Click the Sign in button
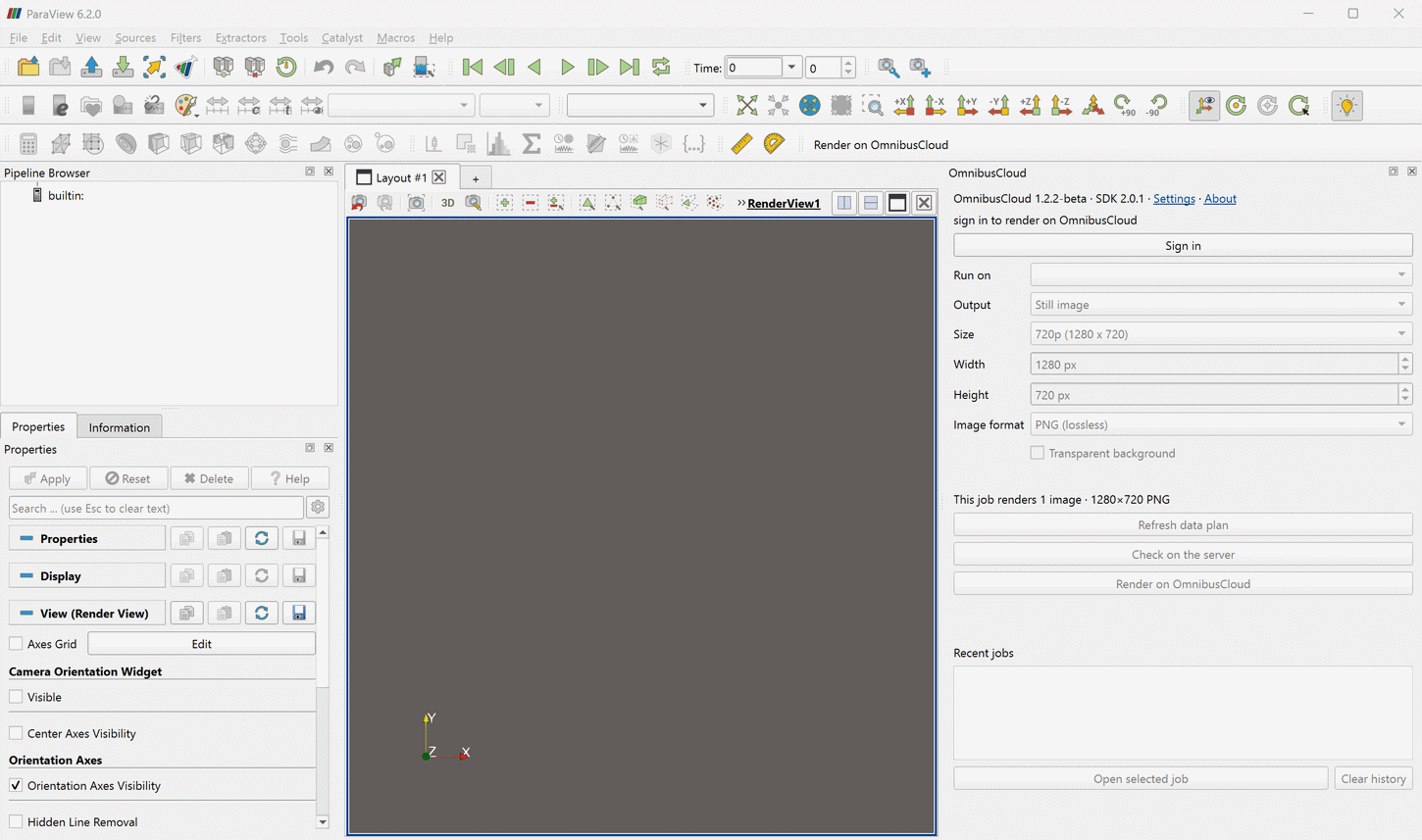The height and width of the screenshot is (840, 1422). click(1183, 246)
